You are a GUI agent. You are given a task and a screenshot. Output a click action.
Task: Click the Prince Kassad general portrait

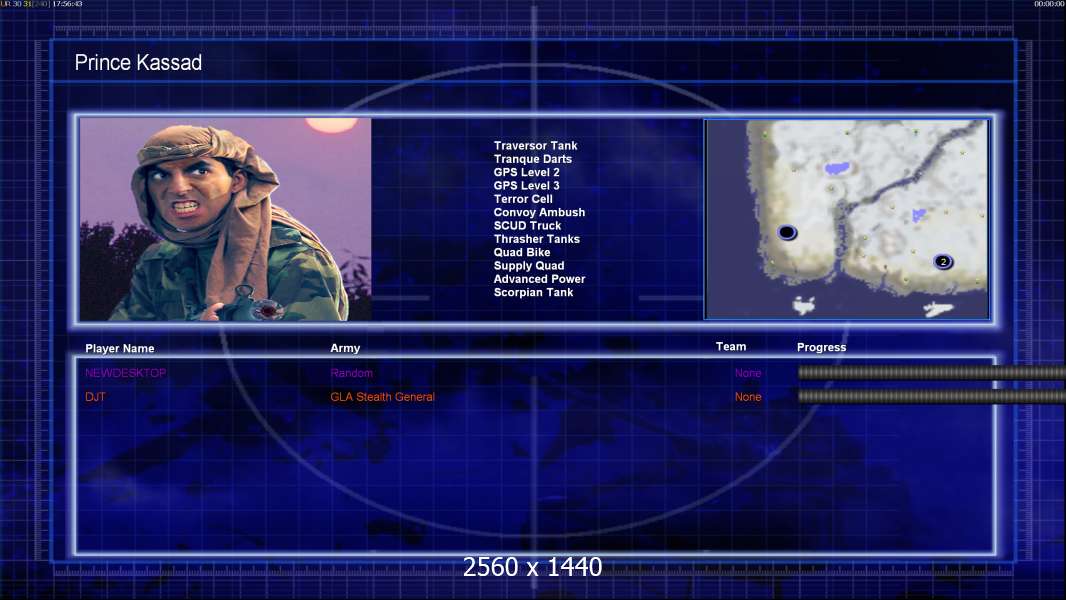pos(226,219)
